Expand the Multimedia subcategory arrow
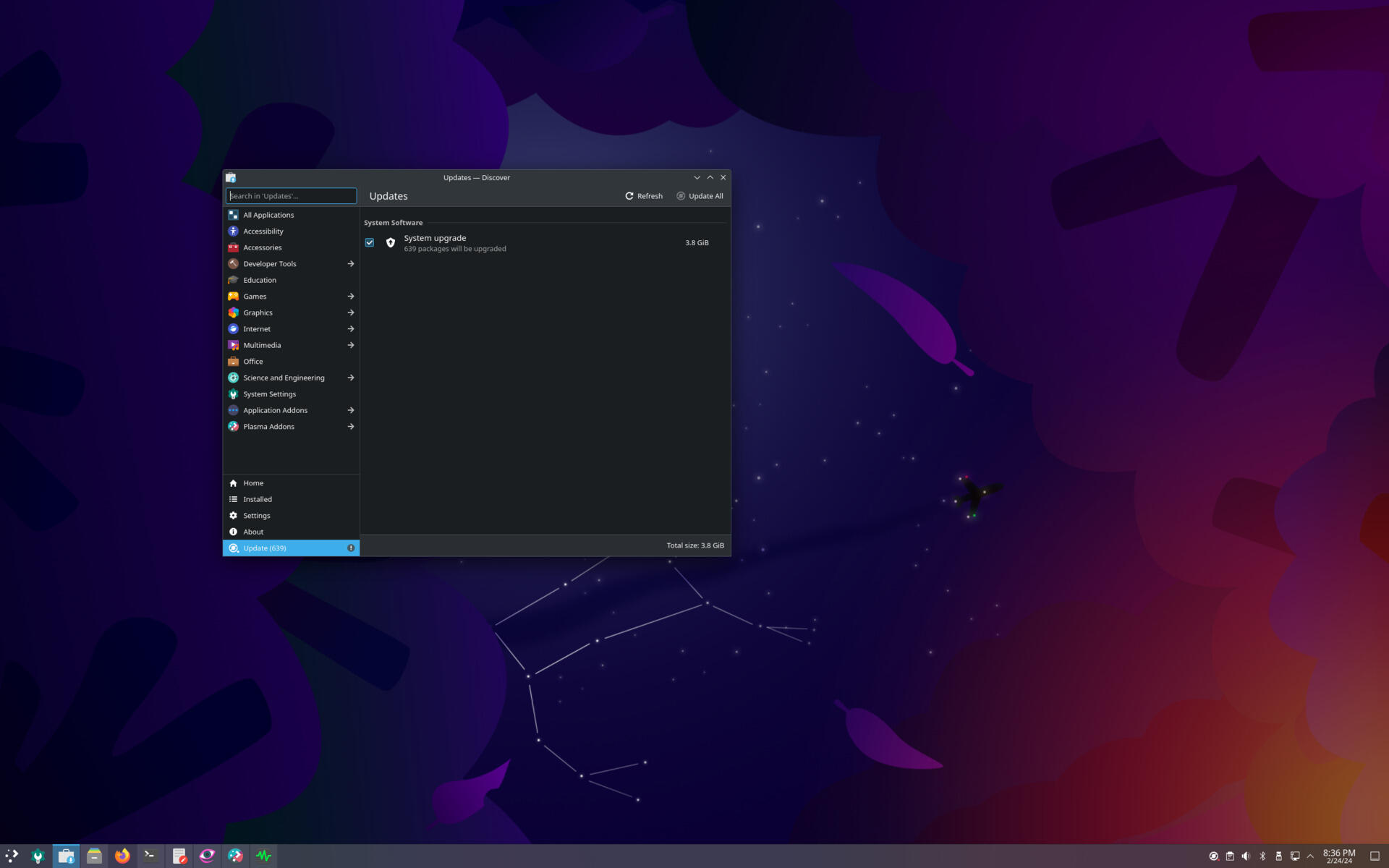 coord(351,345)
